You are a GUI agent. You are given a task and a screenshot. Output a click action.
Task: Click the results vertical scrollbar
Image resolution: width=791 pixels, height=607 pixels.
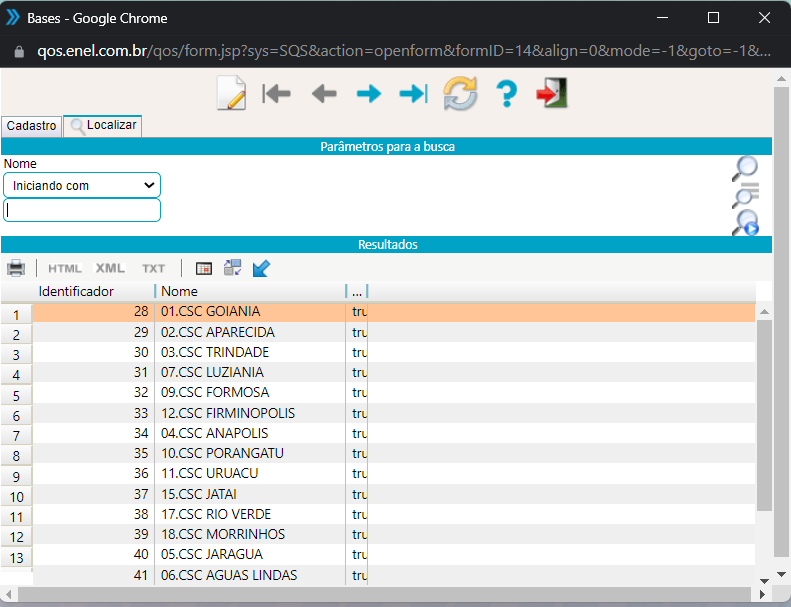click(x=764, y=415)
